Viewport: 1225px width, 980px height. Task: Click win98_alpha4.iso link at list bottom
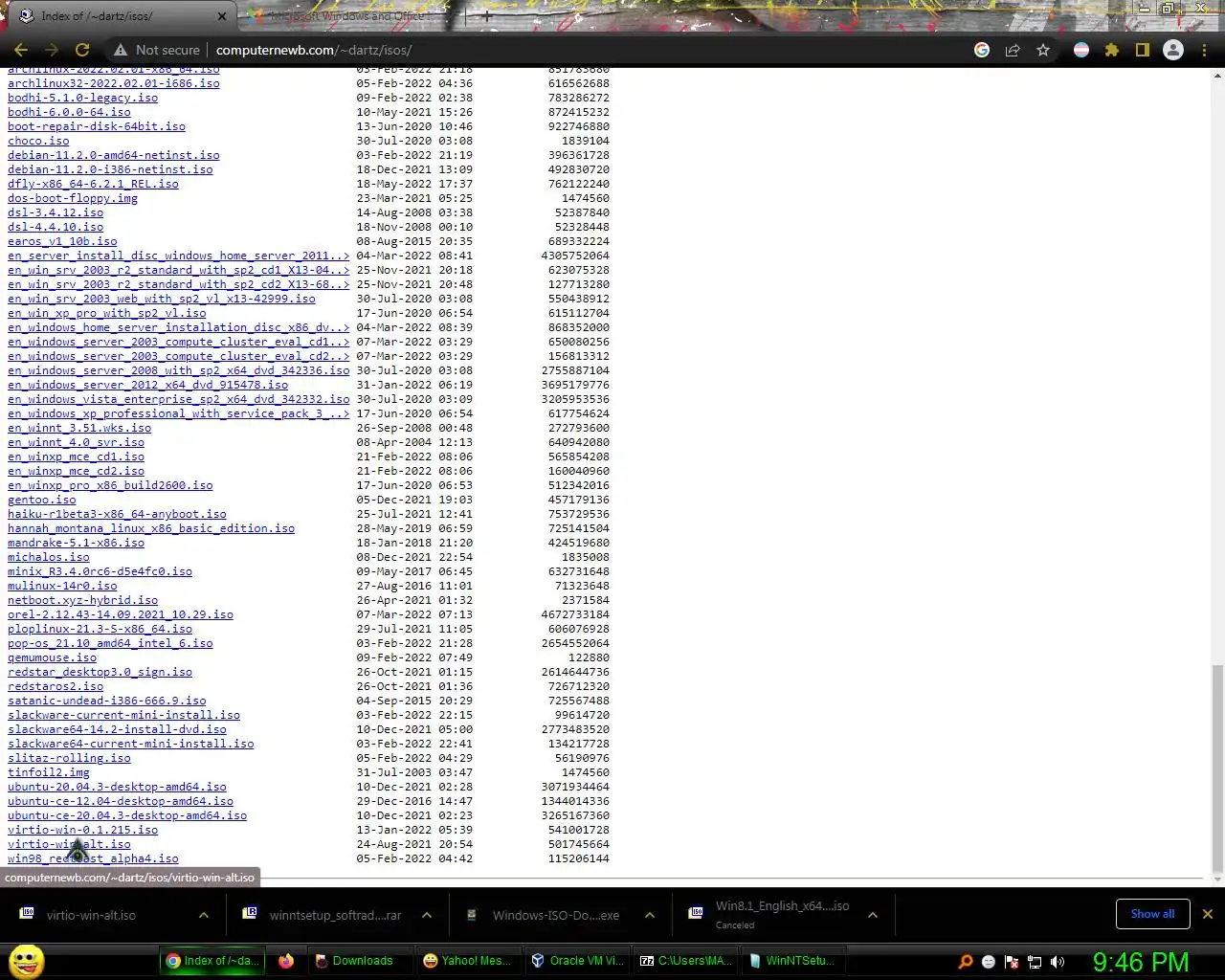pyautogui.click(x=93, y=858)
